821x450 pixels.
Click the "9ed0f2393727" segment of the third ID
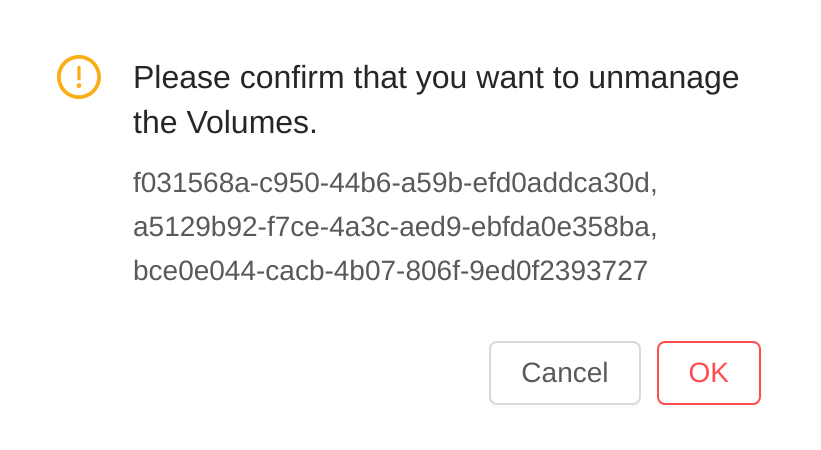coord(563,271)
